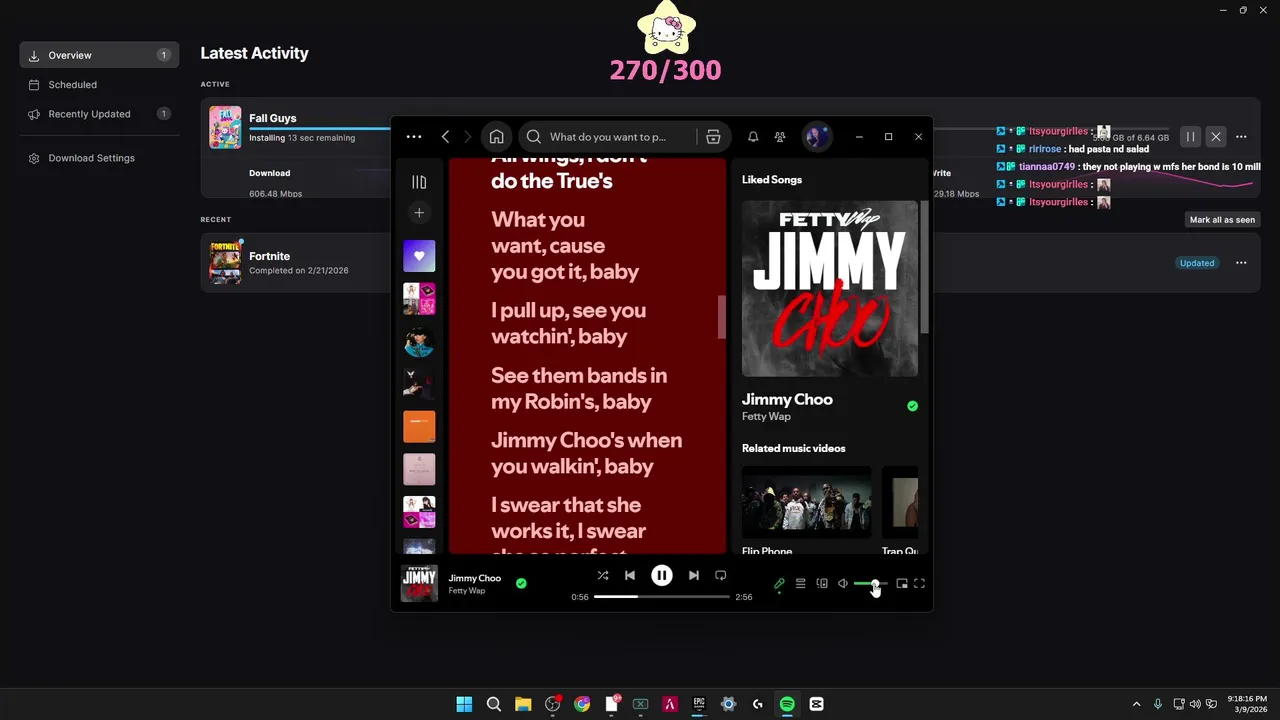This screenshot has width=1280, height=720.
Task: Open Spotify notifications bell
Action: [x=753, y=137]
